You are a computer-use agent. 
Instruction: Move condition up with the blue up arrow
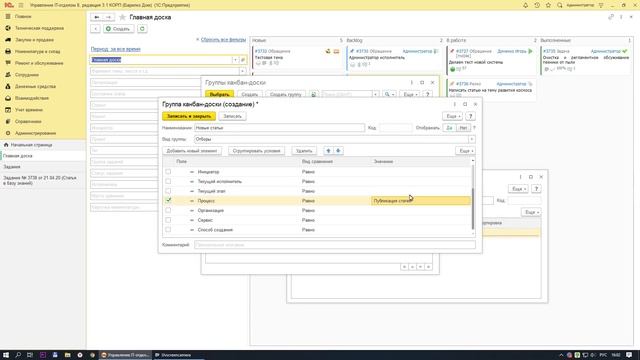point(328,151)
